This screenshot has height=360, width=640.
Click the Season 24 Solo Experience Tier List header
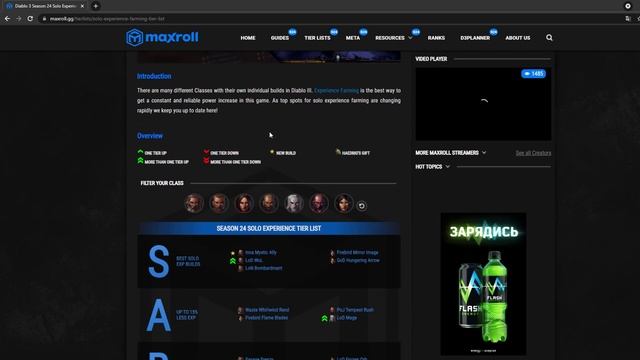(x=269, y=229)
